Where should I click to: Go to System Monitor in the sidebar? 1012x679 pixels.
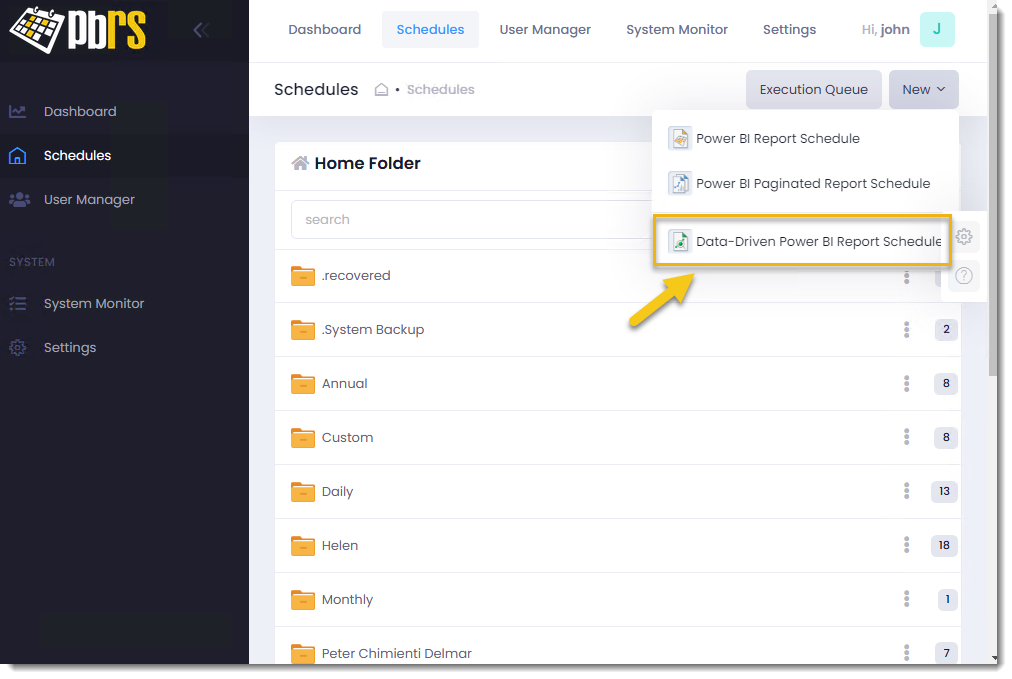[94, 303]
